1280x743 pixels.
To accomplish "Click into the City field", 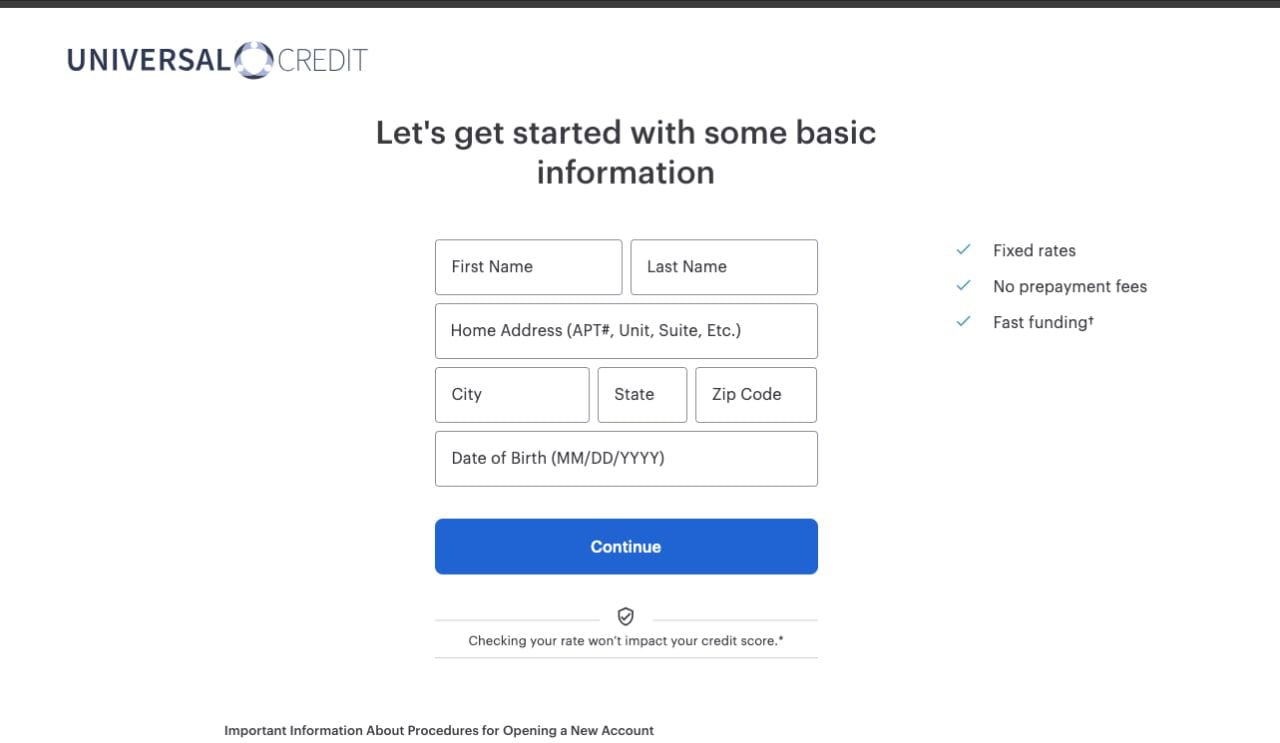I will [x=512, y=395].
